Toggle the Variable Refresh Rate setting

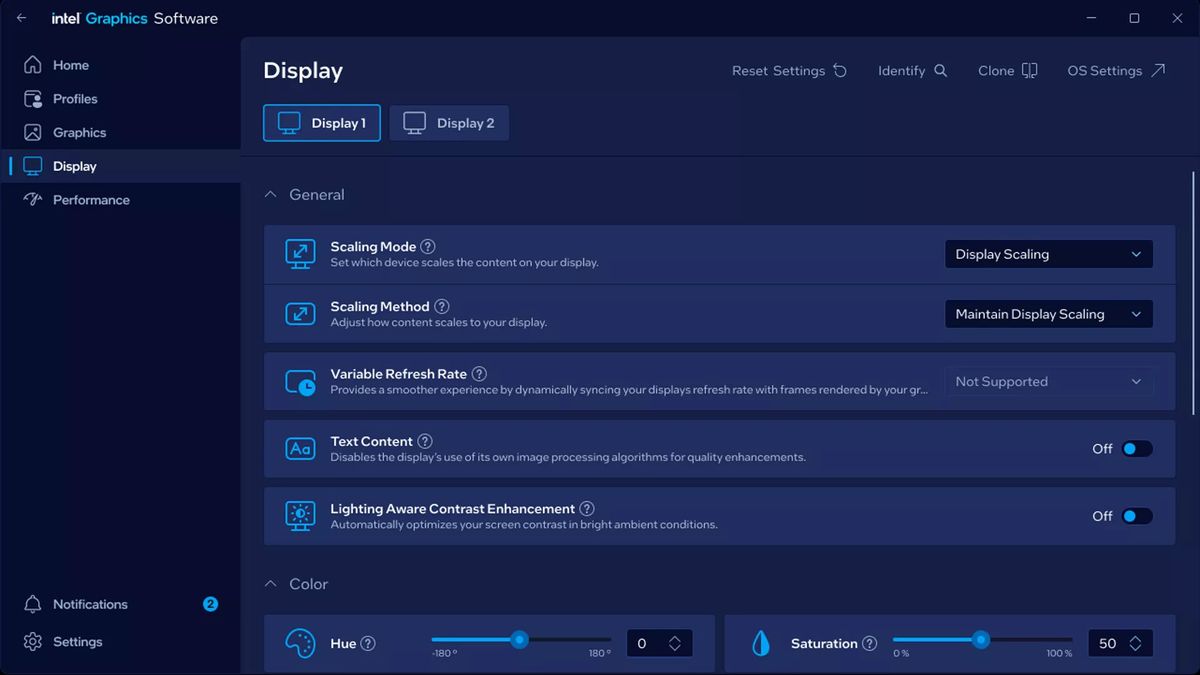click(1049, 381)
